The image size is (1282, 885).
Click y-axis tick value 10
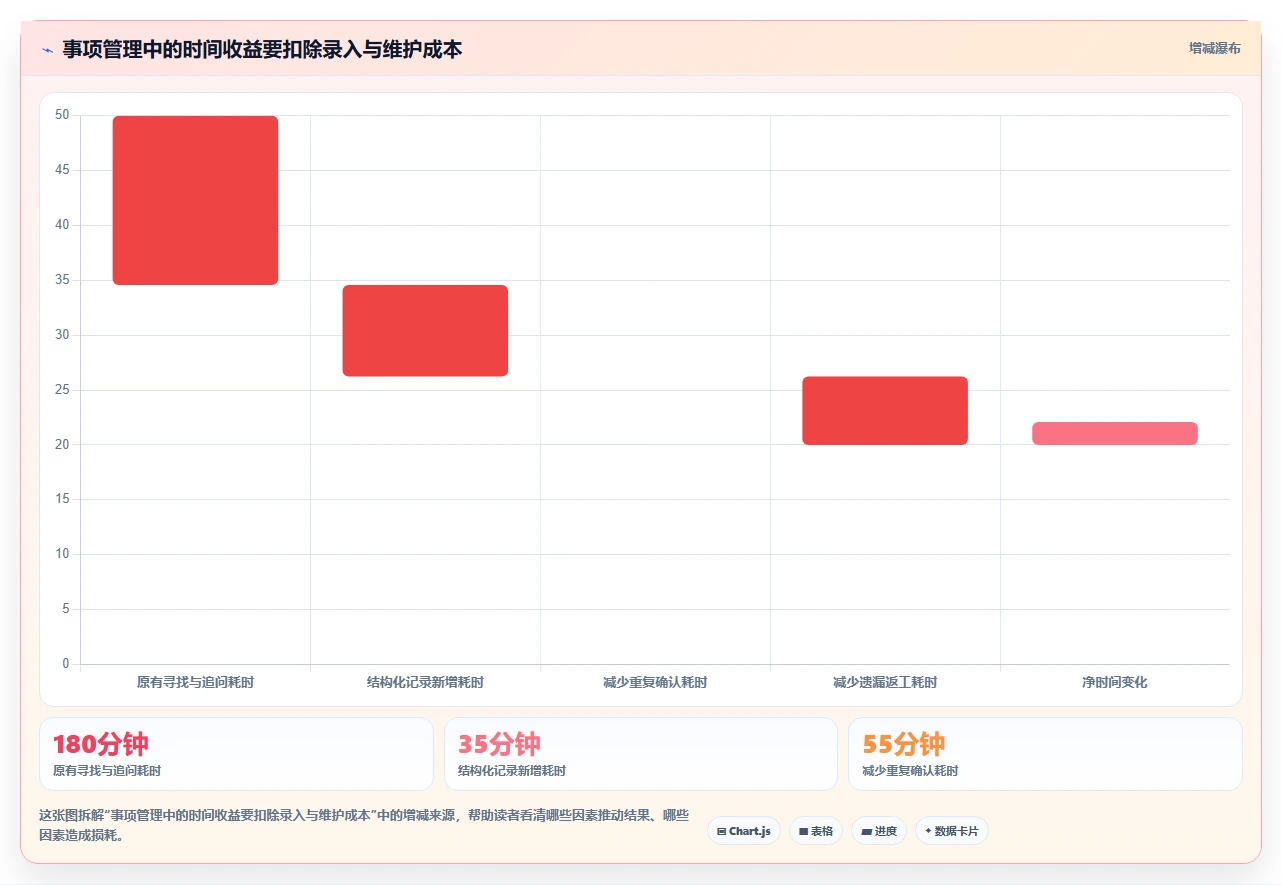[x=62, y=554]
